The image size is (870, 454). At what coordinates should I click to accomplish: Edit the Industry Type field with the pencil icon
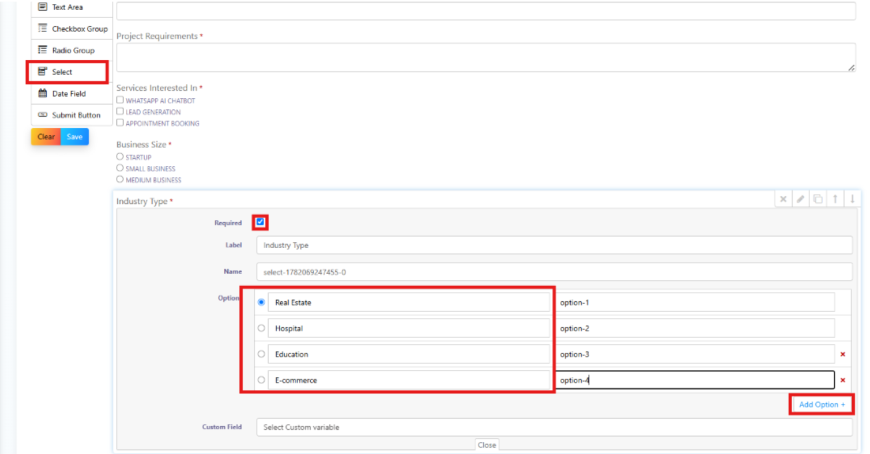pyautogui.click(x=800, y=199)
